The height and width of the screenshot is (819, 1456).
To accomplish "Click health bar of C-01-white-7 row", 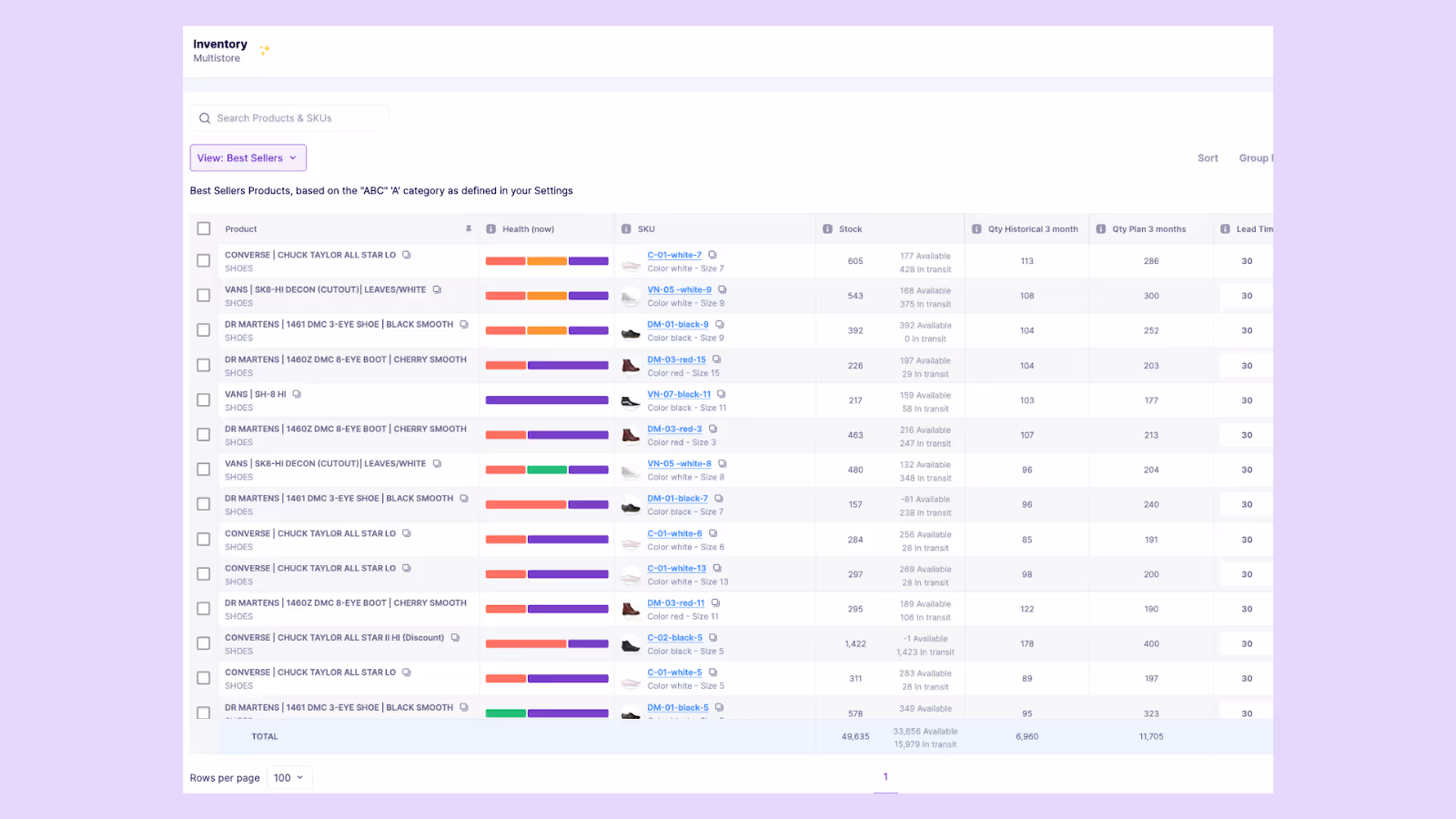I will point(547,261).
